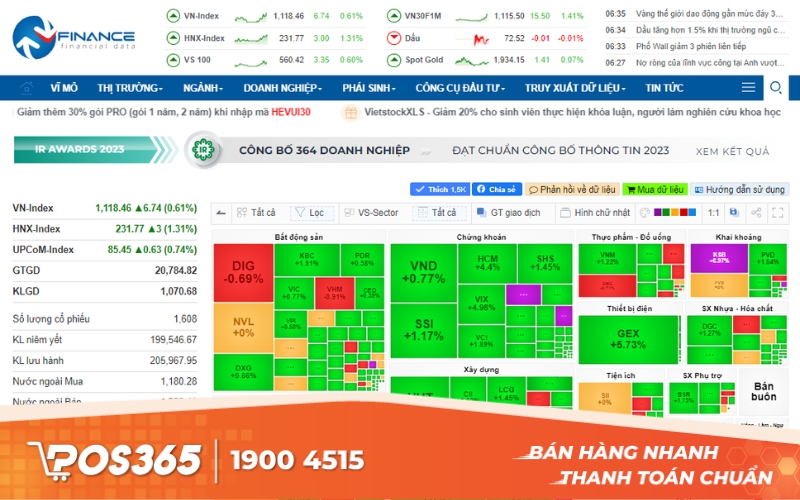Click the HNX-Index up-arrow indicator icon
This screenshot has height=500, width=800.
(x=173, y=38)
